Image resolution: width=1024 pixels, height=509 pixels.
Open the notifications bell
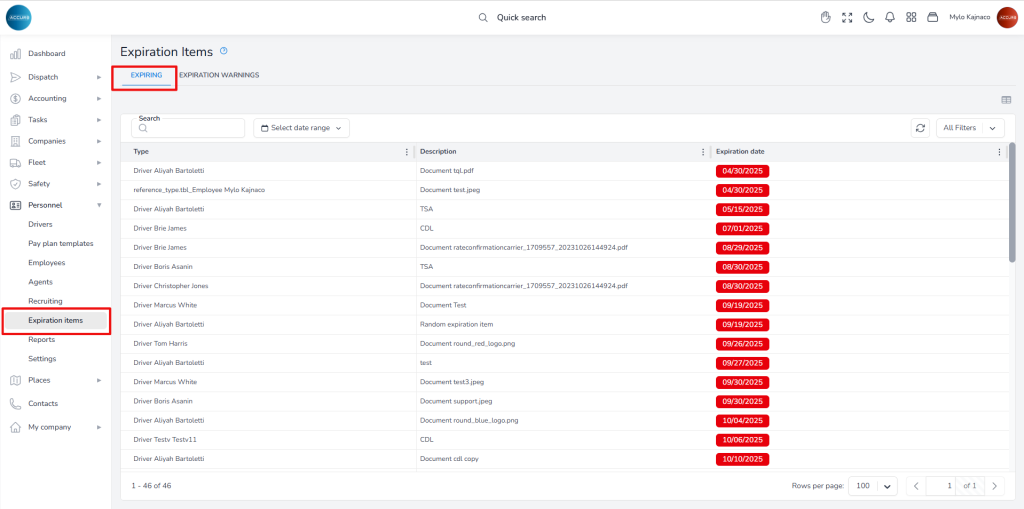tap(890, 17)
